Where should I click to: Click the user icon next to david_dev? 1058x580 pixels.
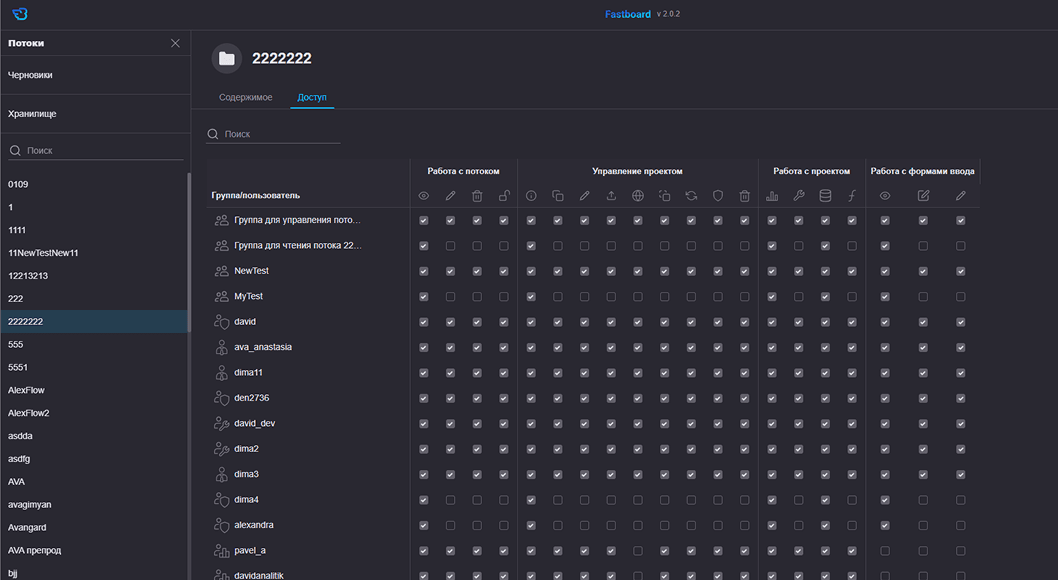pos(221,424)
